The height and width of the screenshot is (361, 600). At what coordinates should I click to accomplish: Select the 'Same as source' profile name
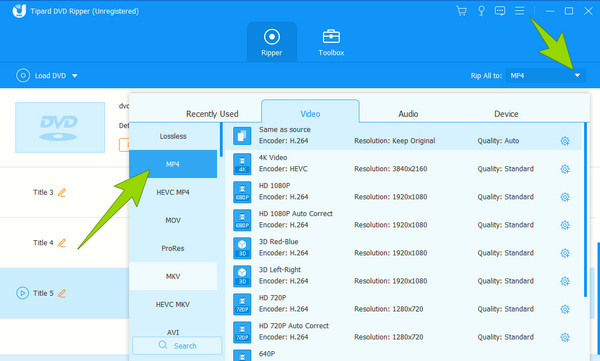coord(285,129)
